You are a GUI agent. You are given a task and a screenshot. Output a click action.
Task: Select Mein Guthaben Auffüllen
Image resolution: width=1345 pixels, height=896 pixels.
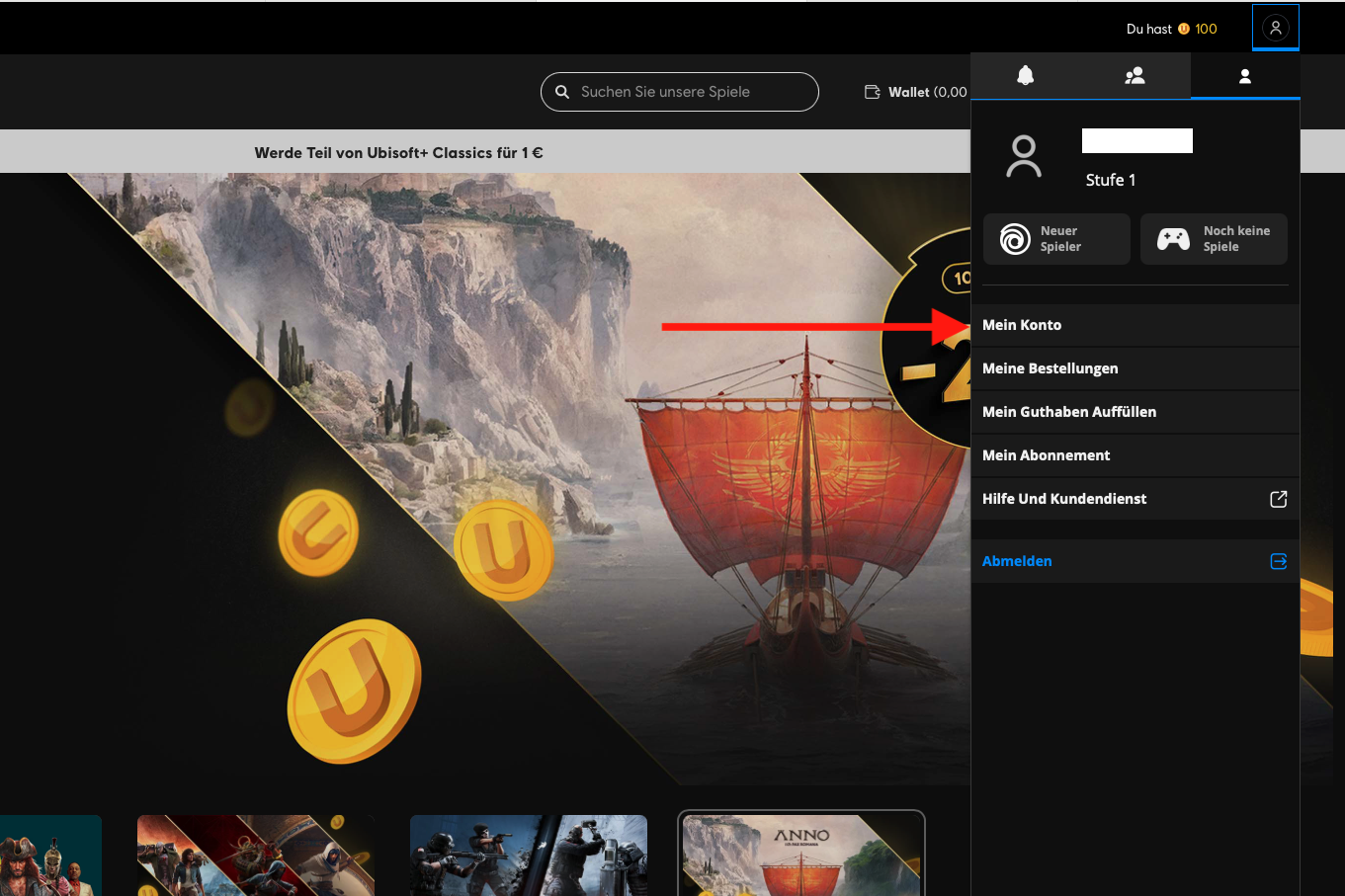click(1135, 412)
